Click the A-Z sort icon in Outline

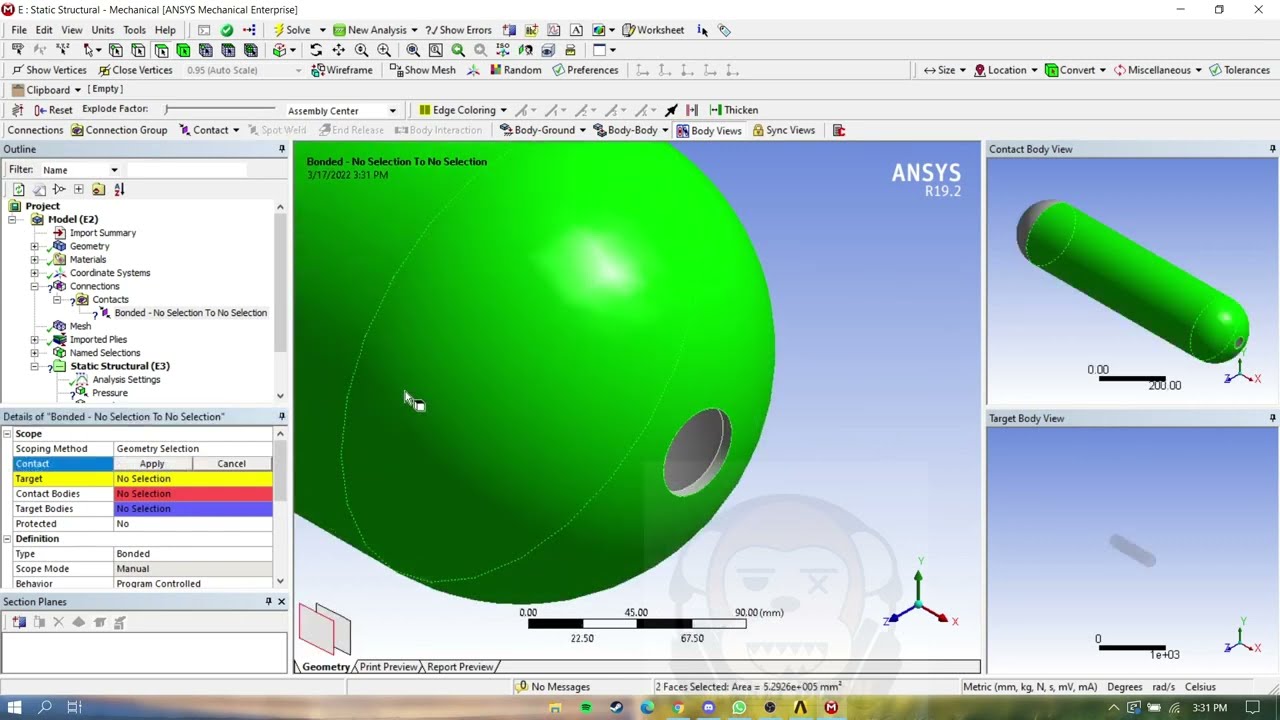pos(119,189)
